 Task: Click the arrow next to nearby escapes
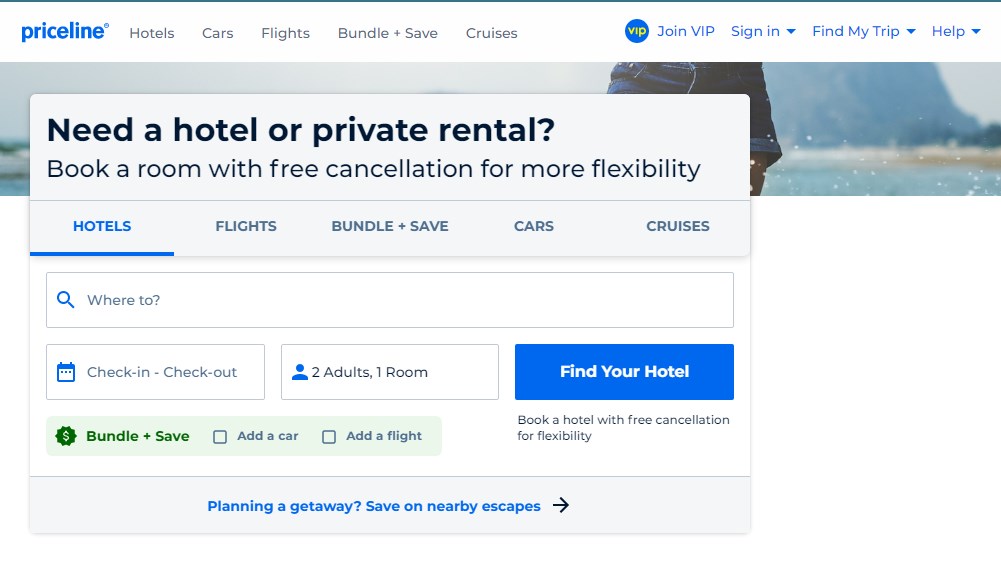(561, 506)
